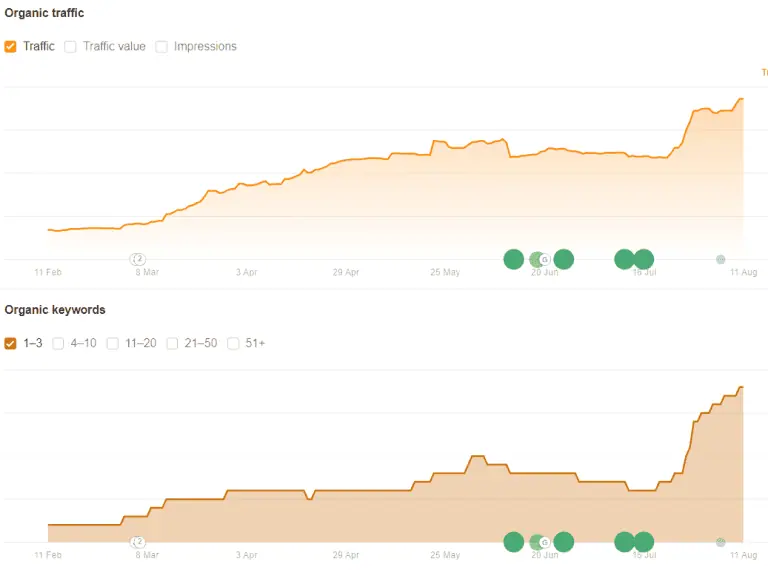
Task: Select green marker right of 'G' icon in traffic chart
Action: tap(564, 259)
